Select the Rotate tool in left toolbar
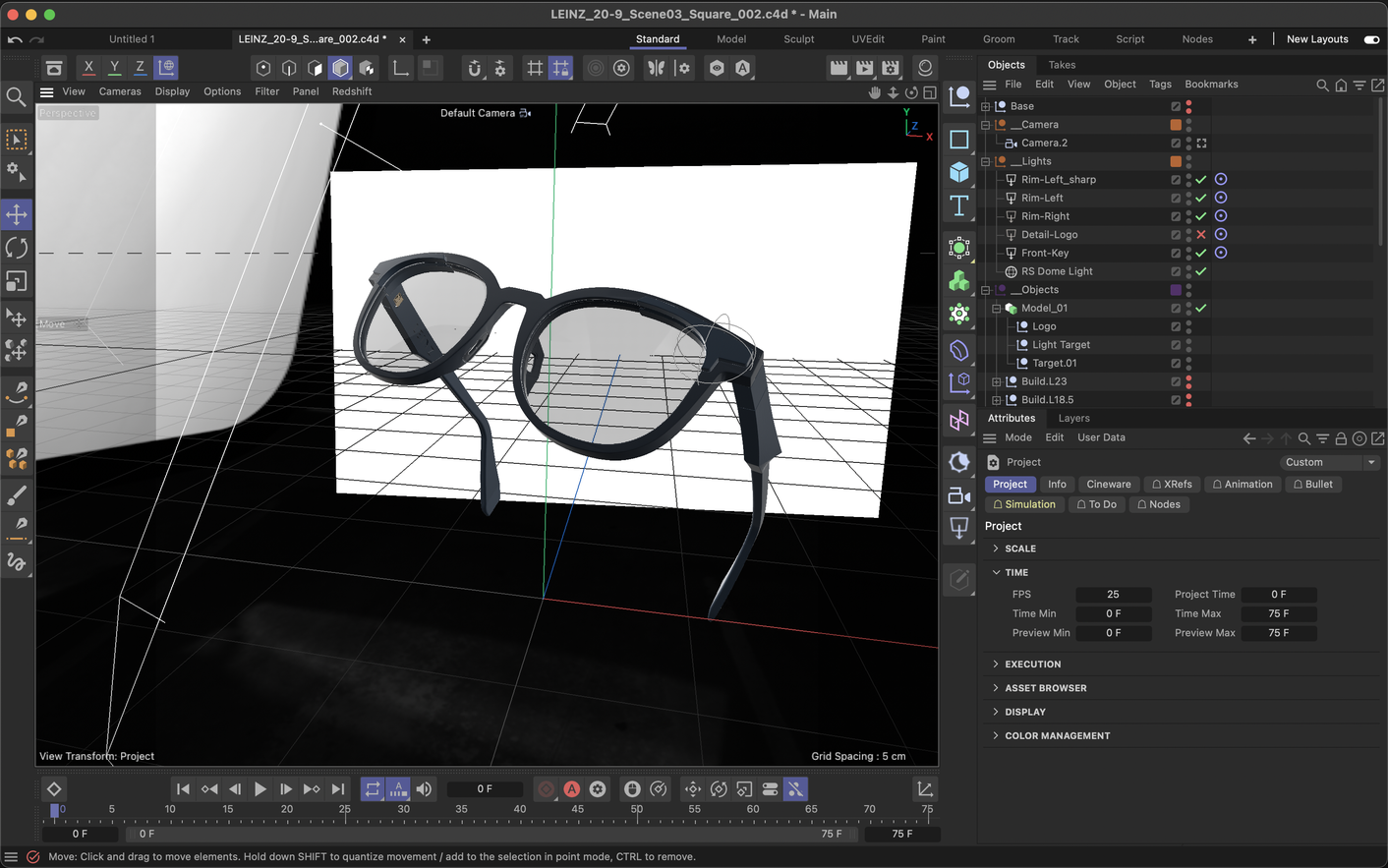Image resolution: width=1388 pixels, height=868 pixels. point(17,248)
